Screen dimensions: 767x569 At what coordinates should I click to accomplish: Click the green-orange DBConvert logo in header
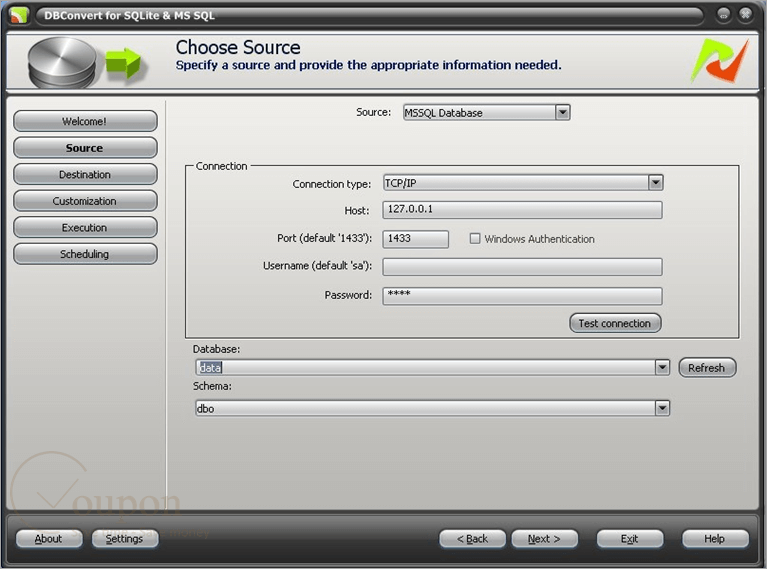coord(720,61)
